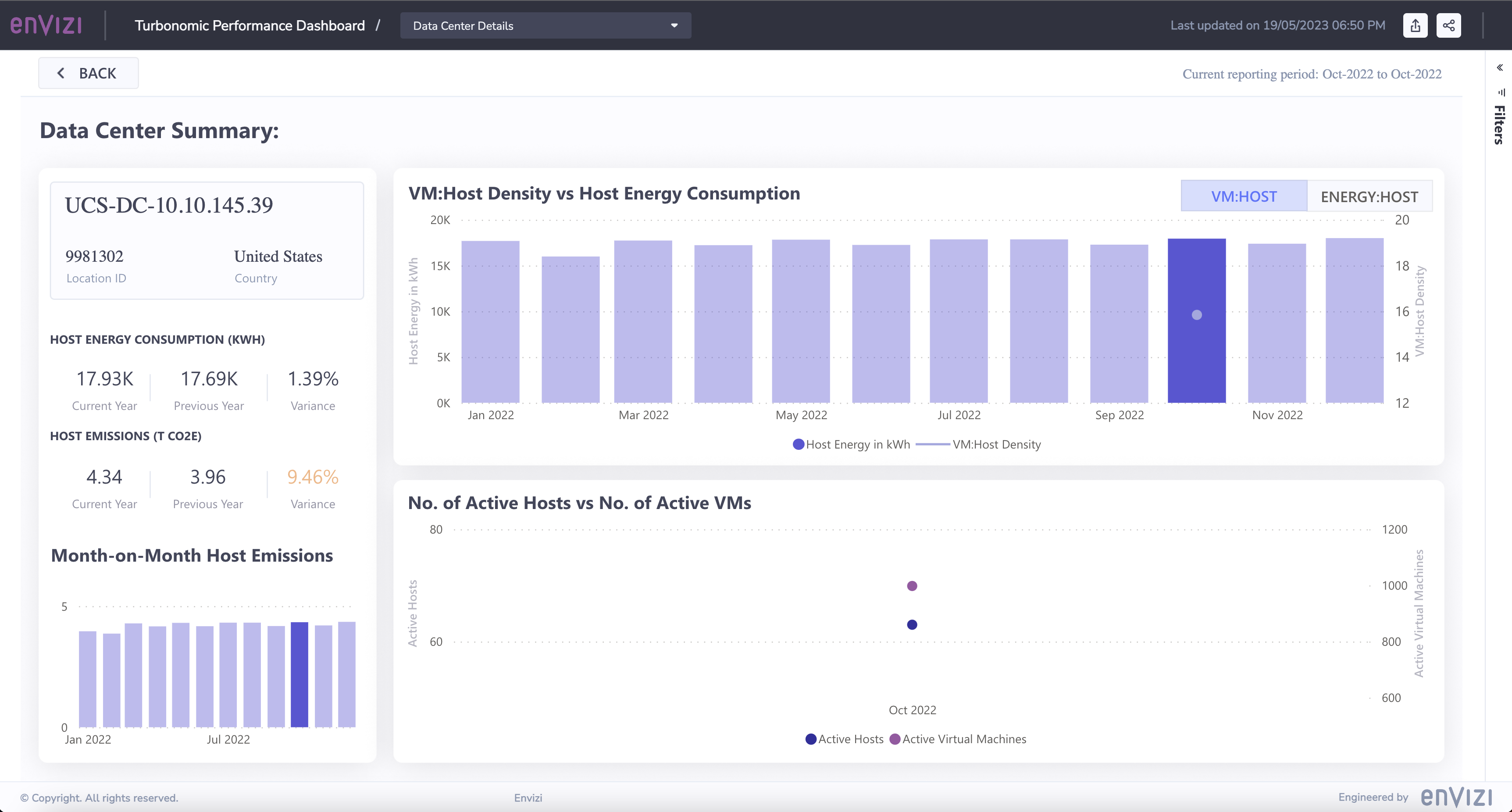This screenshot has width=1512, height=812.
Task: Click the Active Hosts legend dot
Action: pyautogui.click(x=810, y=739)
